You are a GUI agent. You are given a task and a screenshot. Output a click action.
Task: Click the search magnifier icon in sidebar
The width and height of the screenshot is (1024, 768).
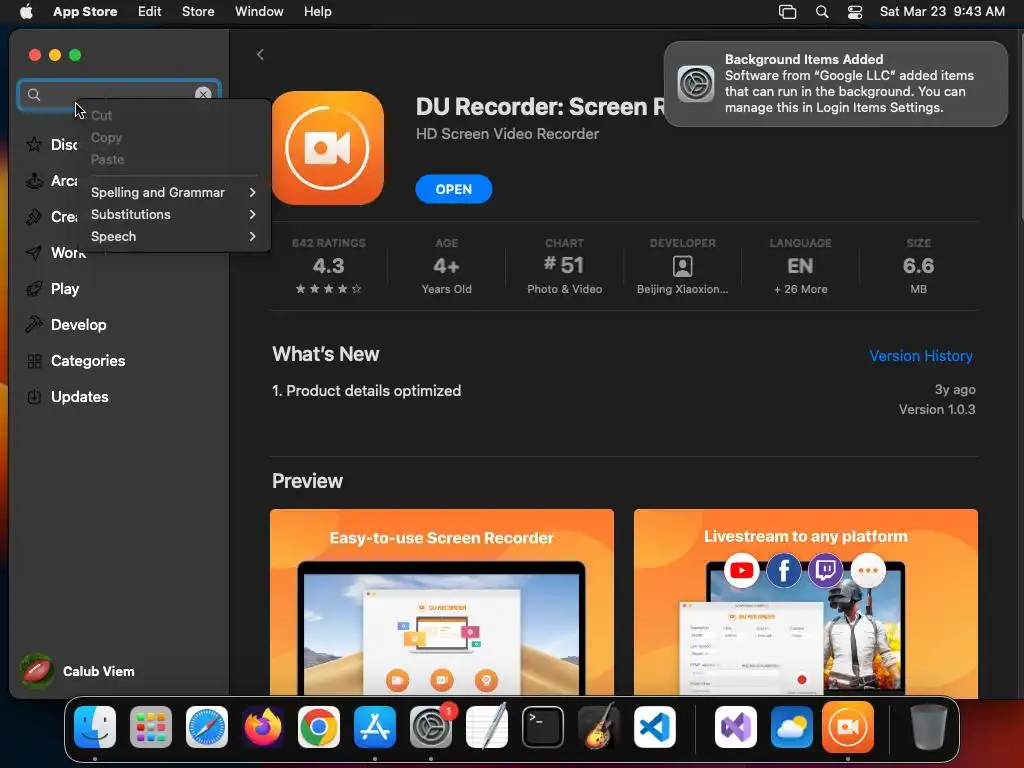click(34, 95)
